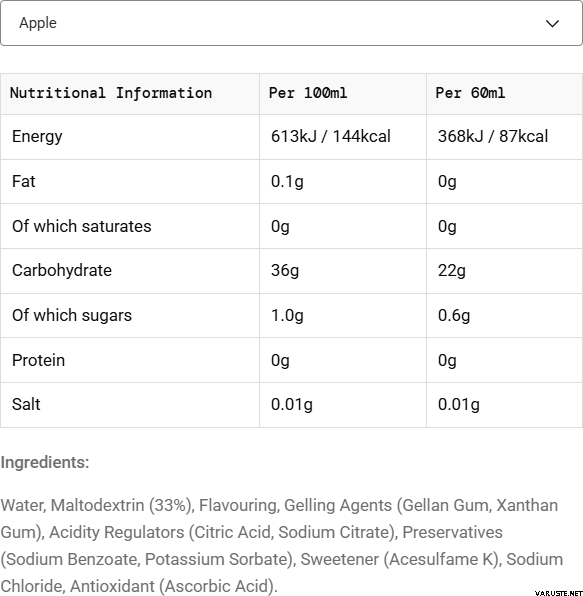Click the 368kJ / 87kcal value

click(x=493, y=136)
